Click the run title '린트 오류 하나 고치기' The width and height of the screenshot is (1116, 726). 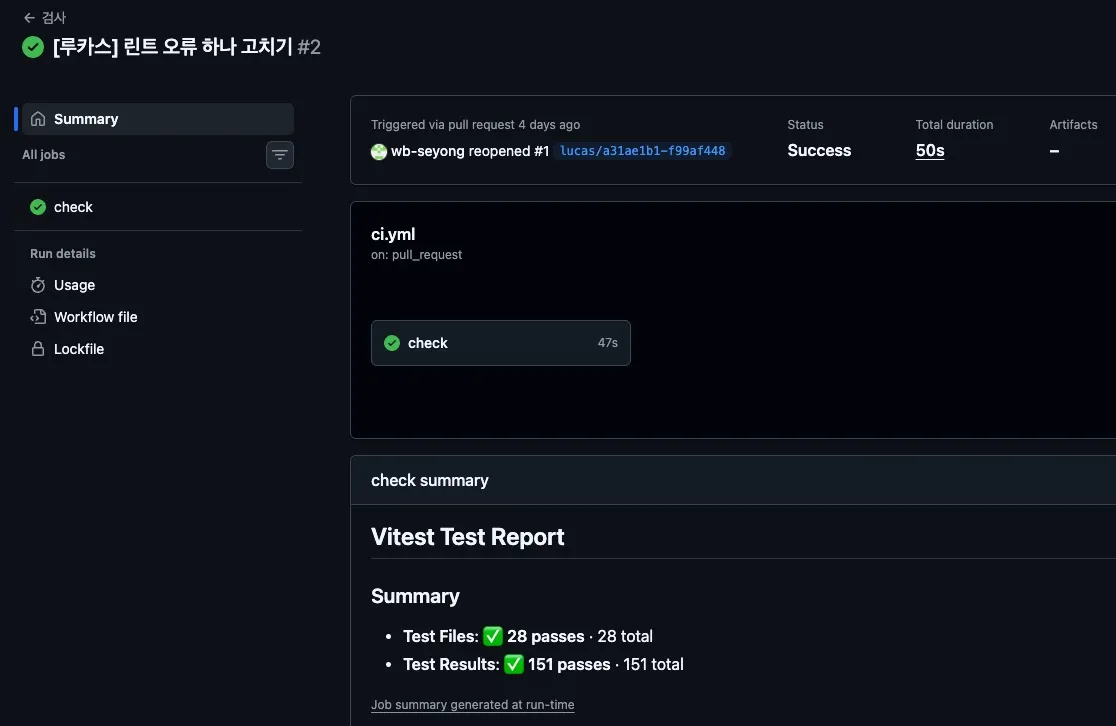coord(208,47)
